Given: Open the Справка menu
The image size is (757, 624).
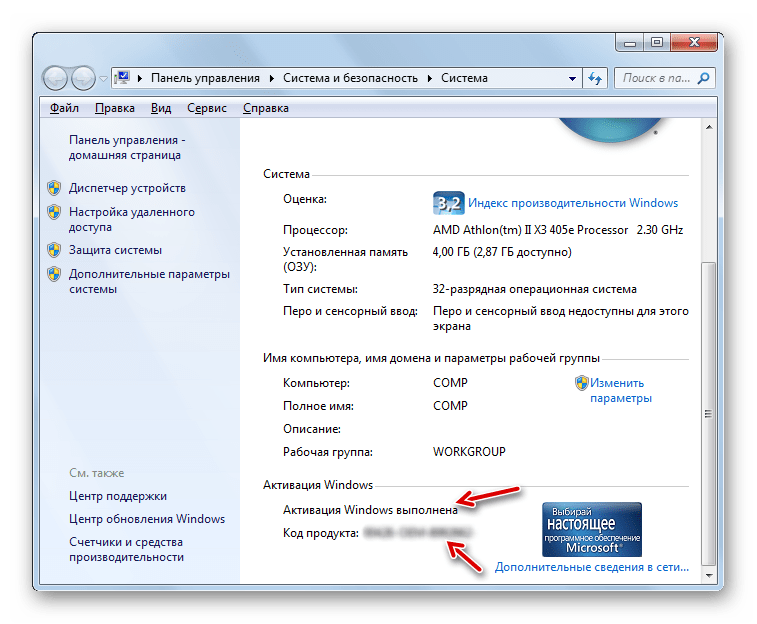Looking at the screenshot, I should point(266,108).
